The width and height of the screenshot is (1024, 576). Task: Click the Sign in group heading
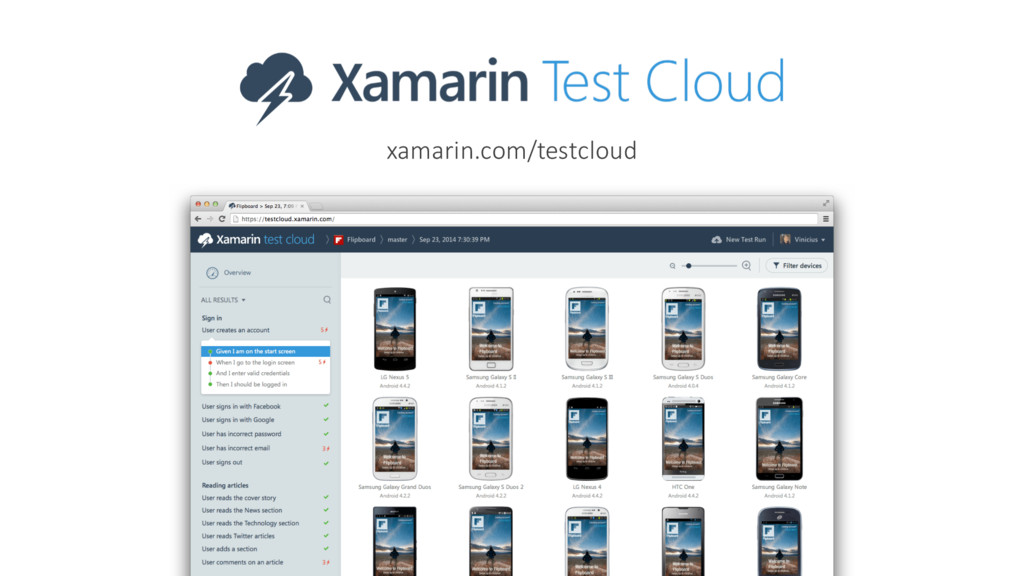[x=212, y=318]
